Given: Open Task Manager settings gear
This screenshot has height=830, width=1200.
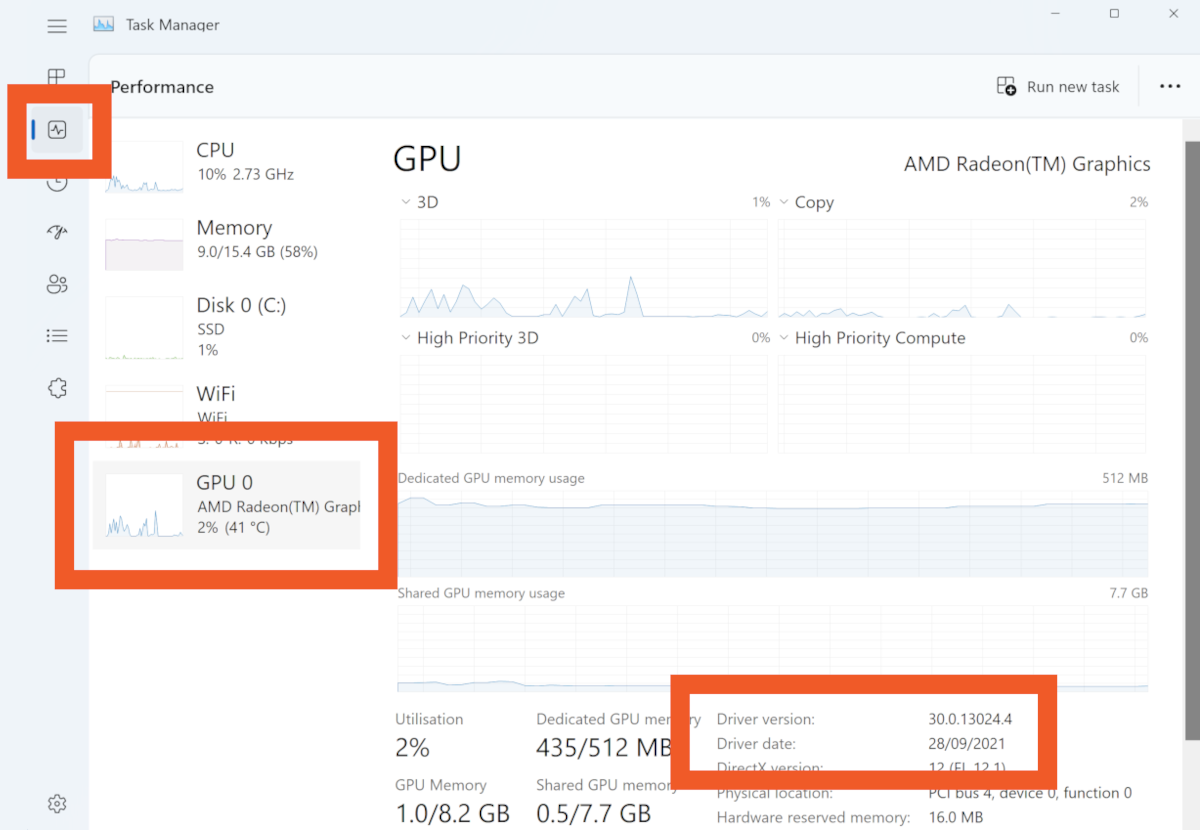Looking at the screenshot, I should point(57,803).
